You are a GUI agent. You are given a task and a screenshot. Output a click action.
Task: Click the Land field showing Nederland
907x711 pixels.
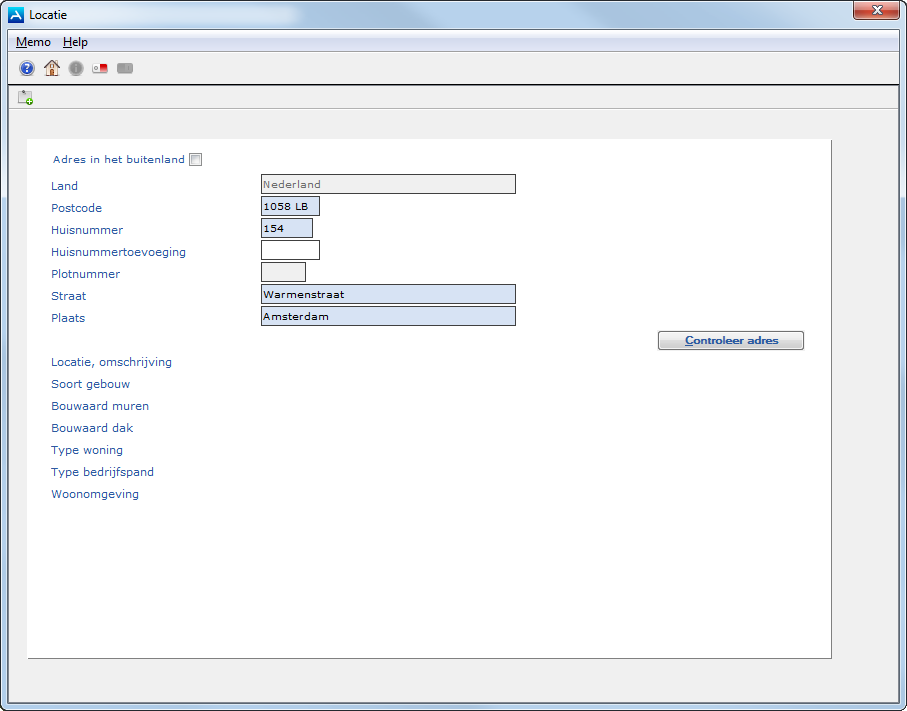click(x=388, y=184)
